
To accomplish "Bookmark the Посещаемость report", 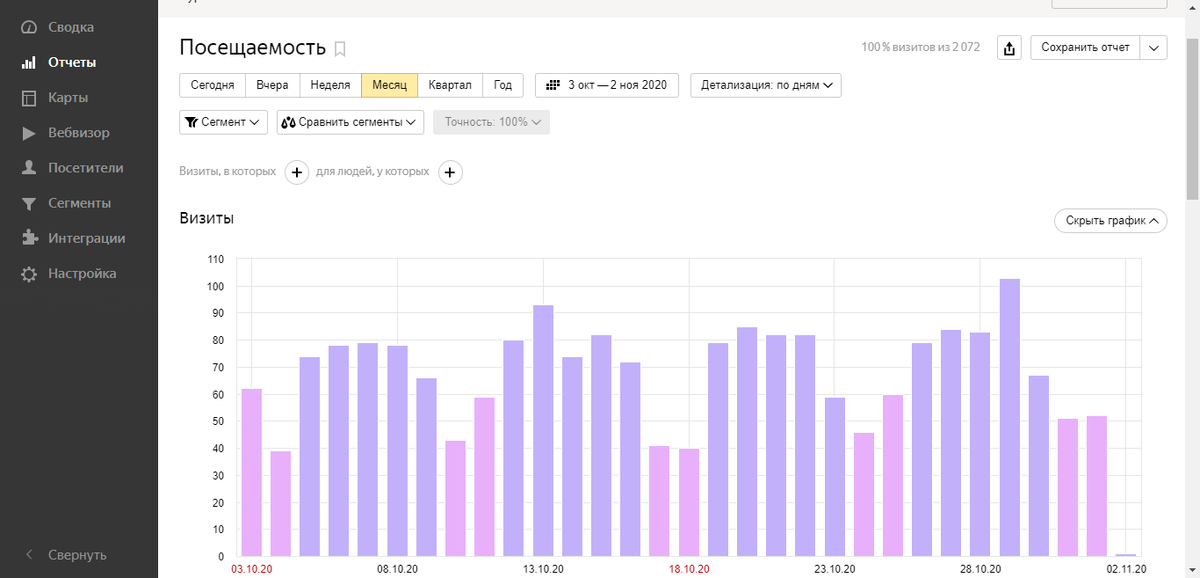I will 340,48.
